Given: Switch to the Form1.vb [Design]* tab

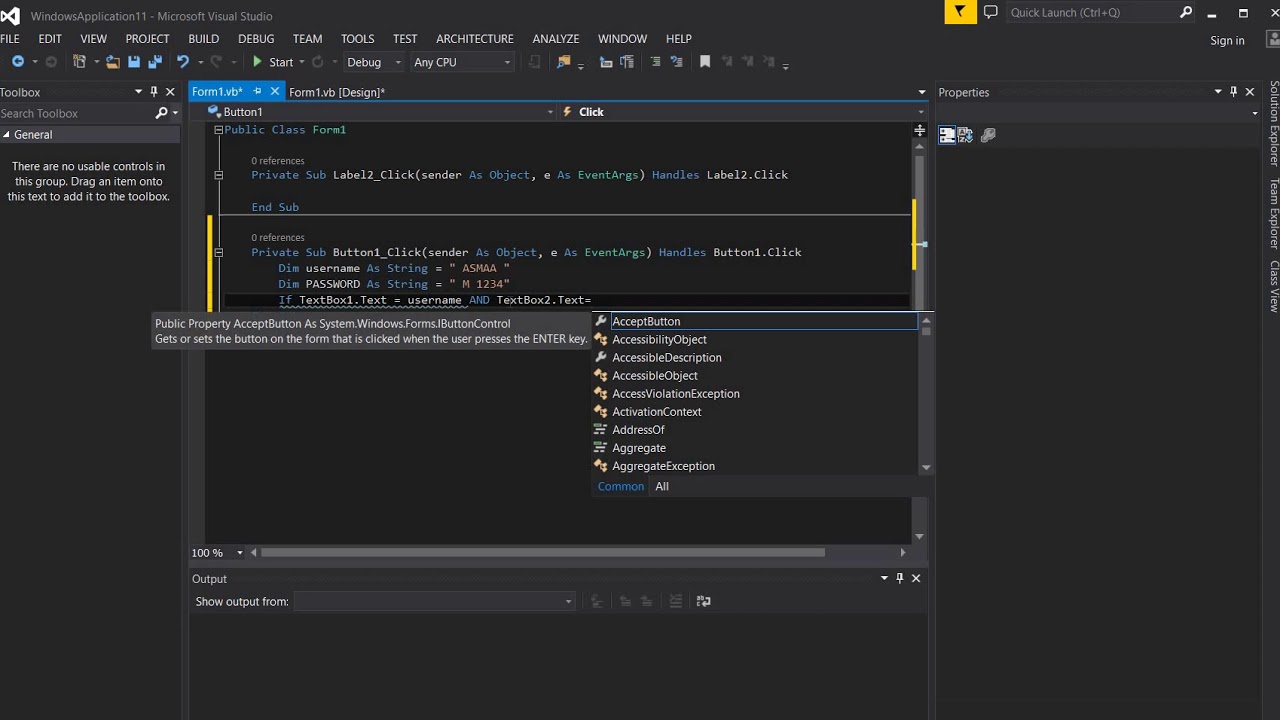Looking at the screenshot, I should point(337,92).
